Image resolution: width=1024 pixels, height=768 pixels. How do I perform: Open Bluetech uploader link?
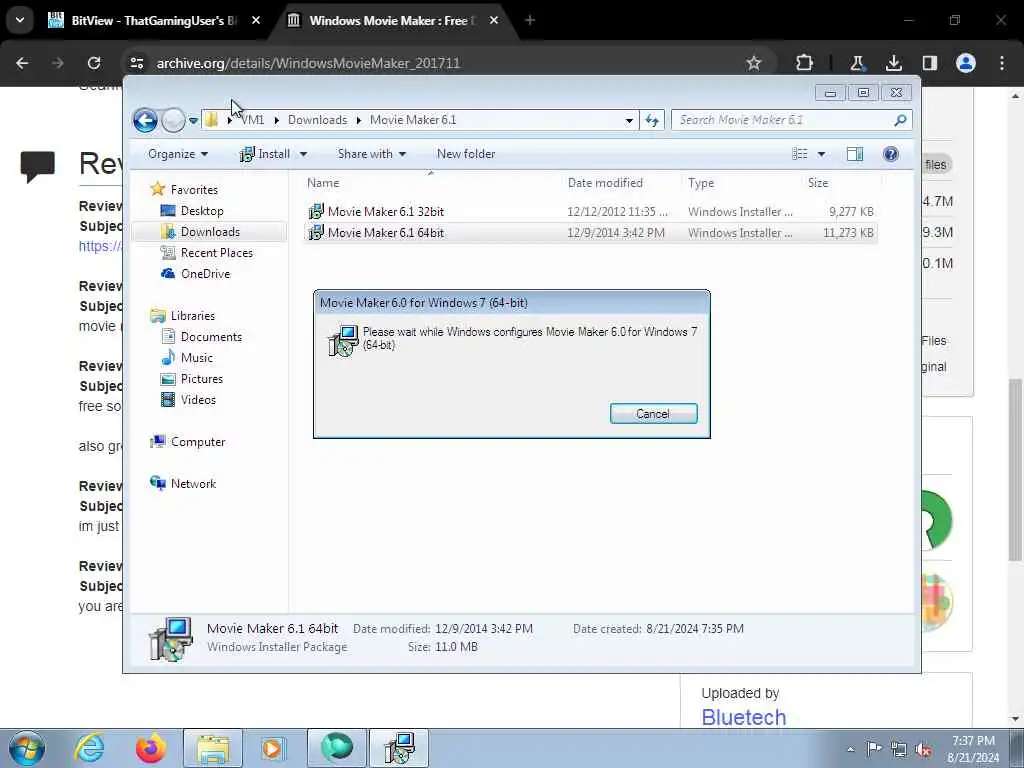point(743,717)
